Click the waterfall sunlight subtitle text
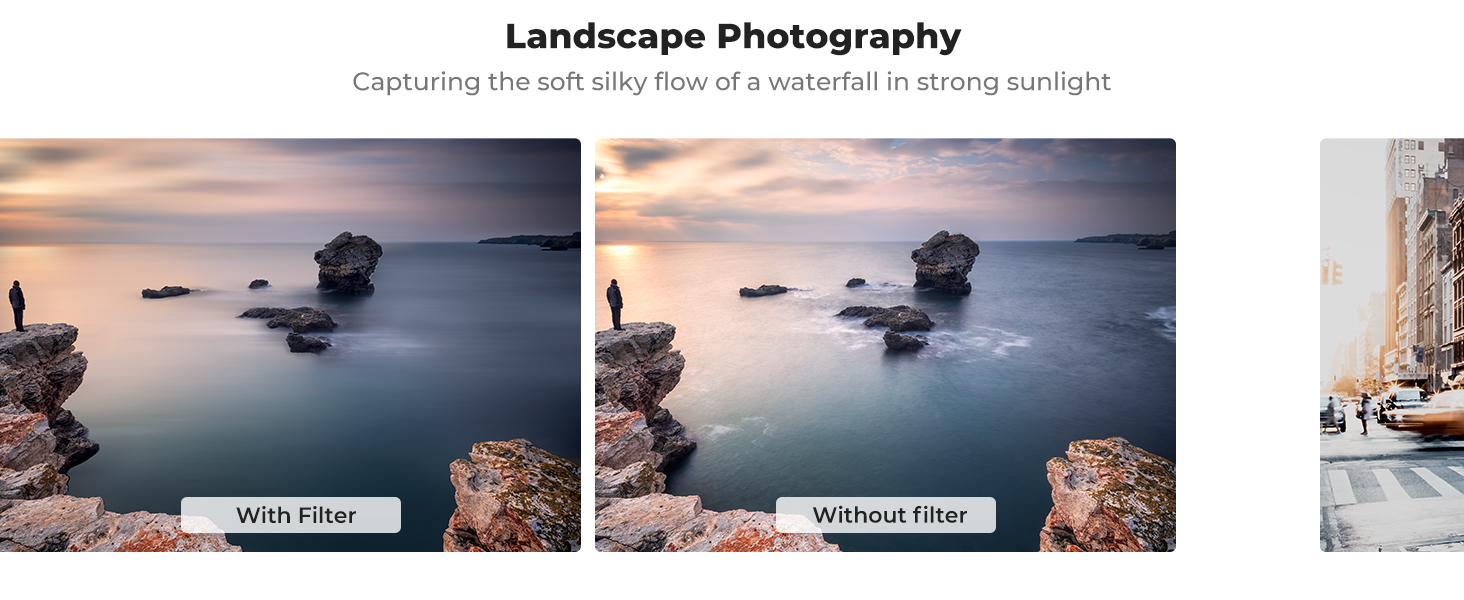The height and width of the screenshot is (600, 1464). tap(732, 81)
